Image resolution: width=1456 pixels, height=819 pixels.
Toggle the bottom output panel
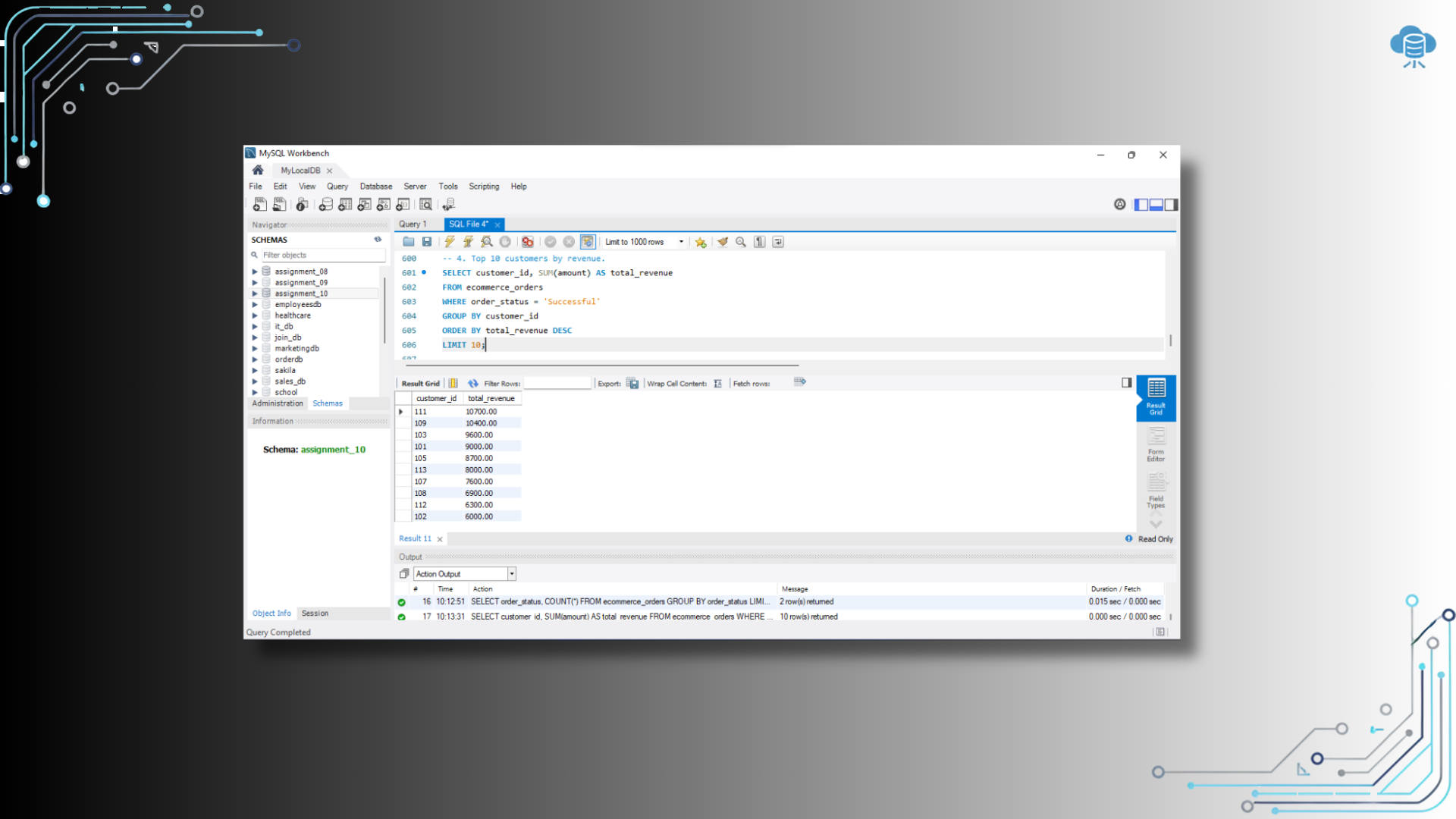1156,205
